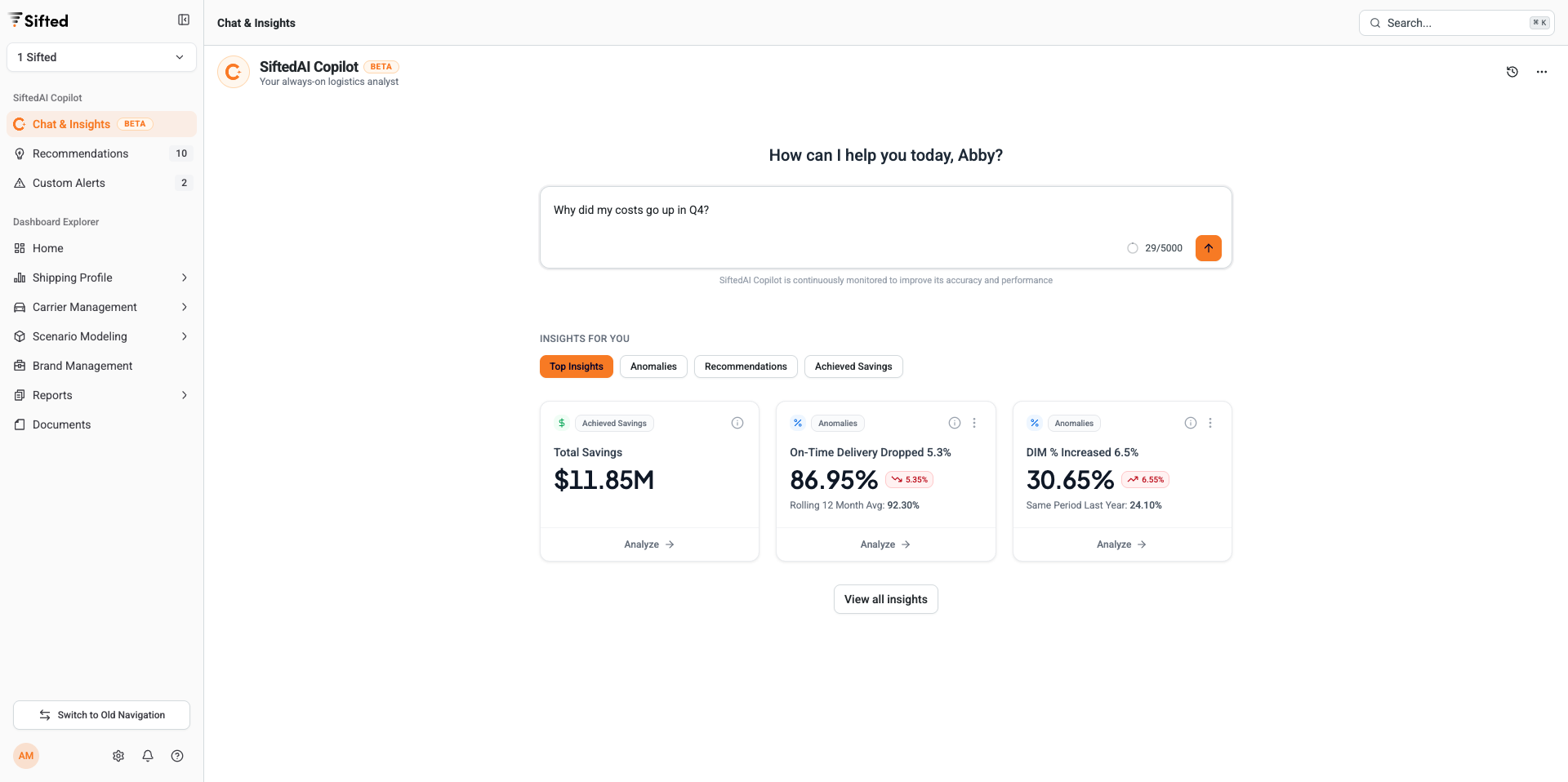
Task: Open settings gear icon
Action: pos(118,756)
